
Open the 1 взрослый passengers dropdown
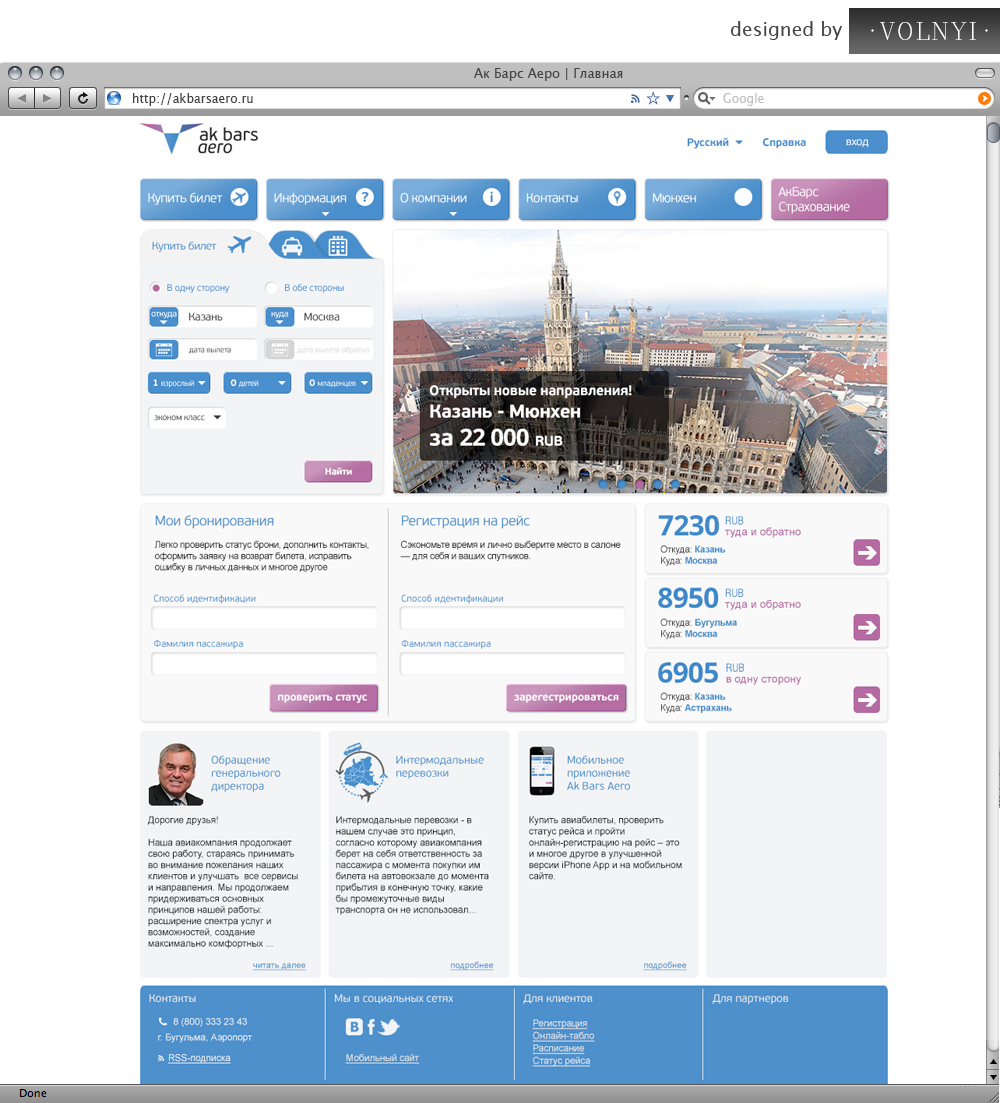[x=179, y=383]
